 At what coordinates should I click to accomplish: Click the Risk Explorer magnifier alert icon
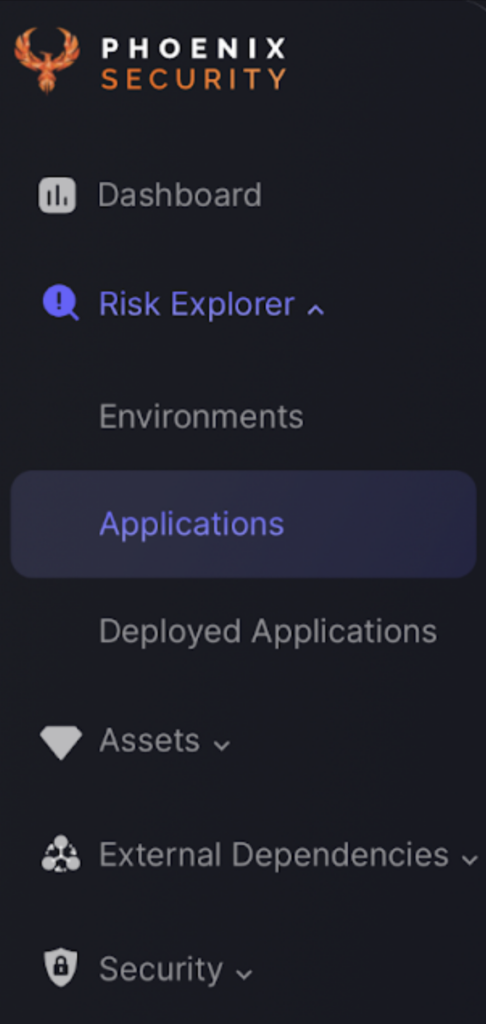(60, 304)
